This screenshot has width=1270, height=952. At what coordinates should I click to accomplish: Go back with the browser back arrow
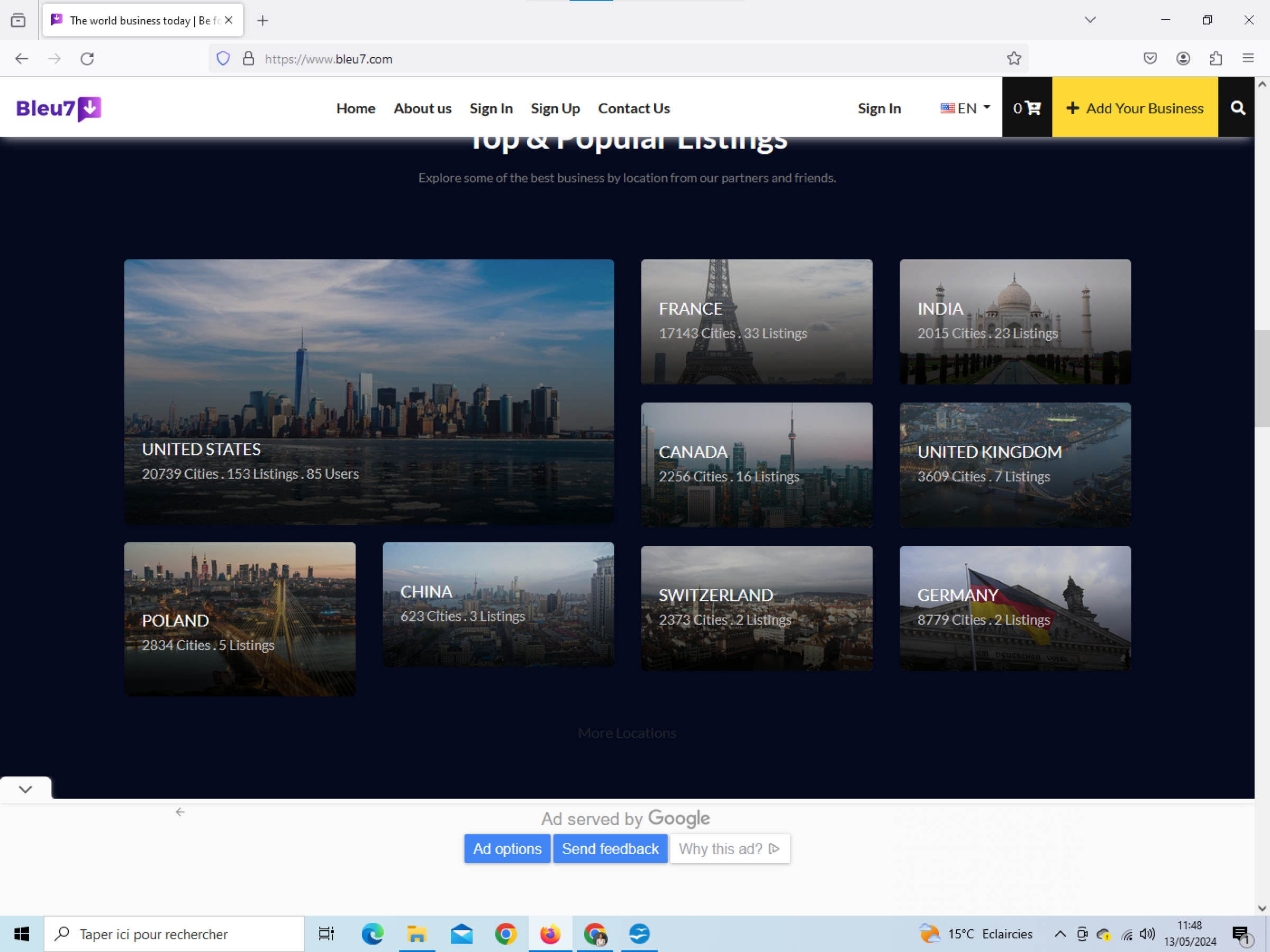tap(22, 59)
